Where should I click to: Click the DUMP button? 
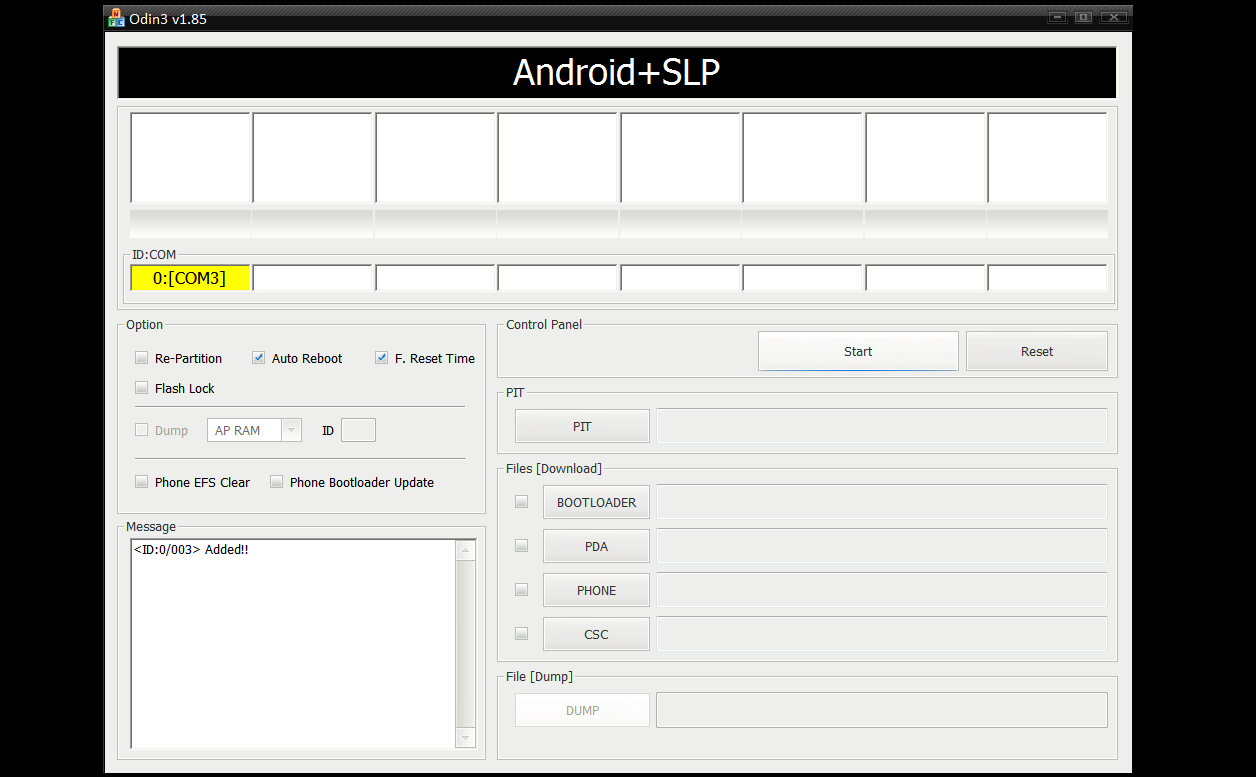tap(582, 710)
